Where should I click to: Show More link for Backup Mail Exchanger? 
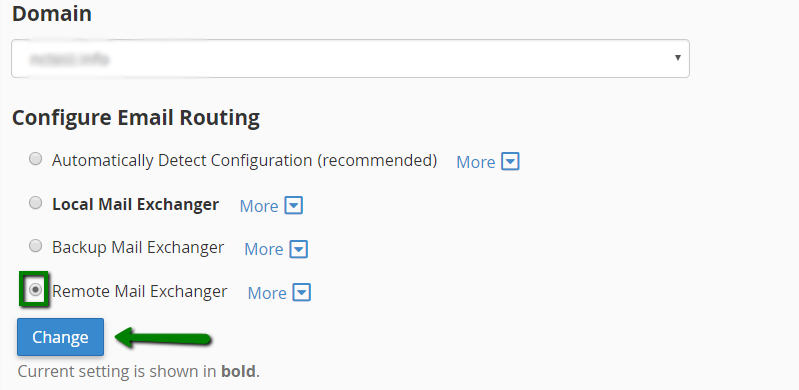263,249
